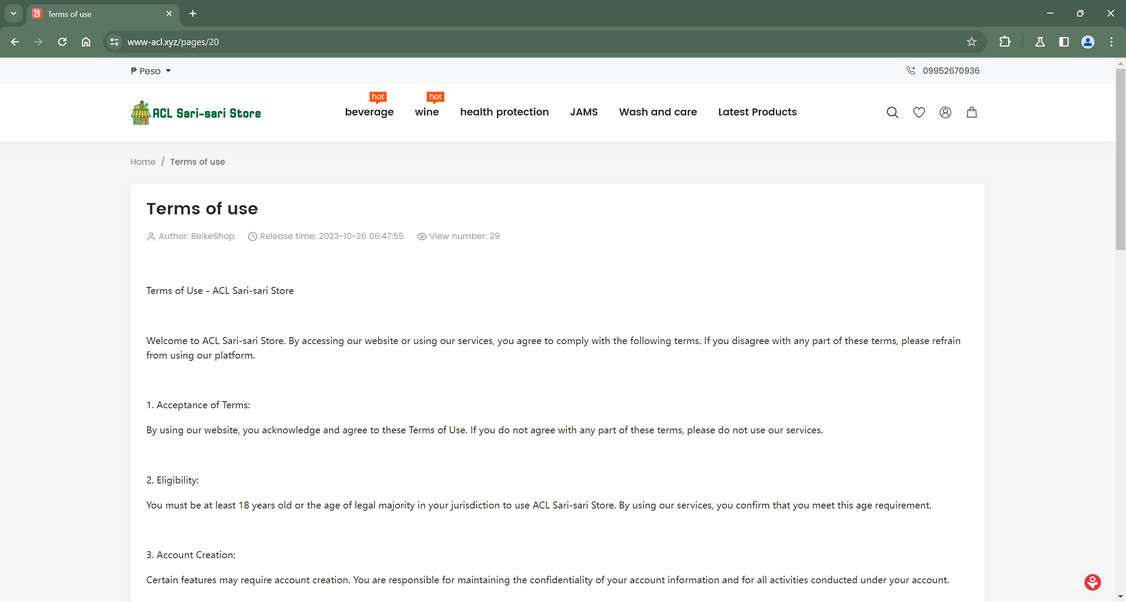Open the Peso currency dropdown
This screenshot has height=602, width=1126.
click(x=149, y=70)
